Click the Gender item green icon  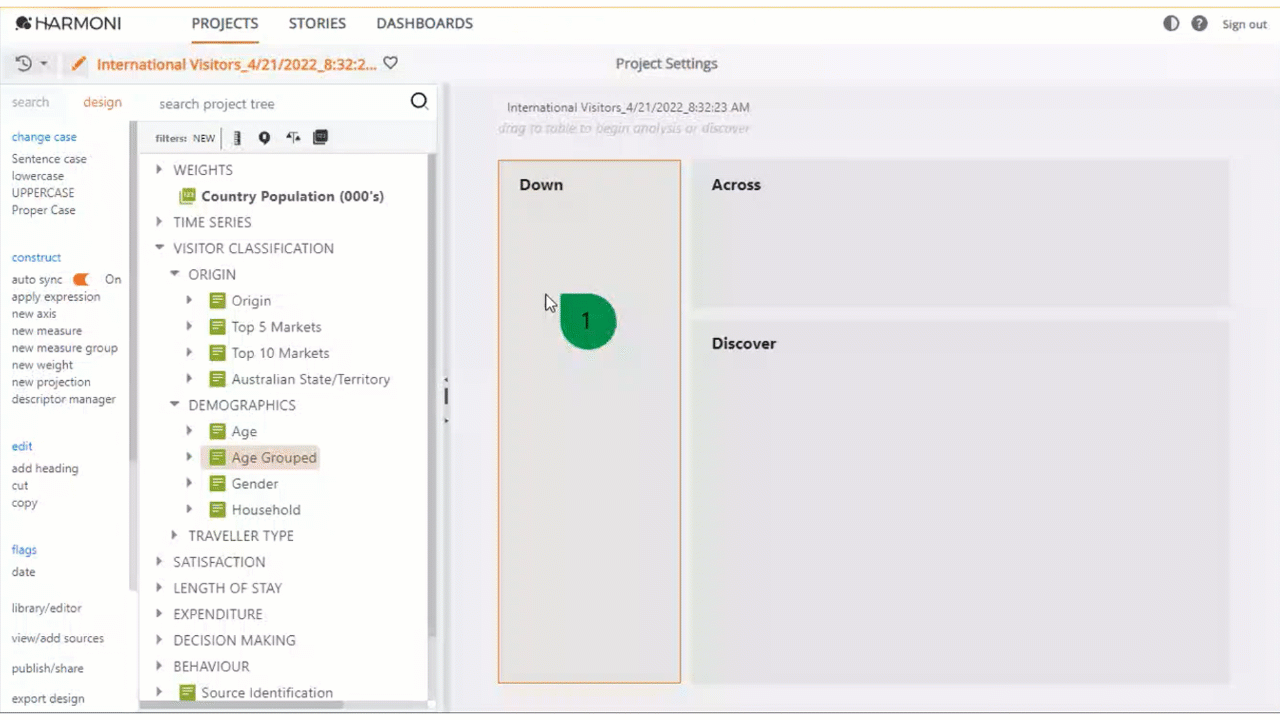(x=217, y=483)
